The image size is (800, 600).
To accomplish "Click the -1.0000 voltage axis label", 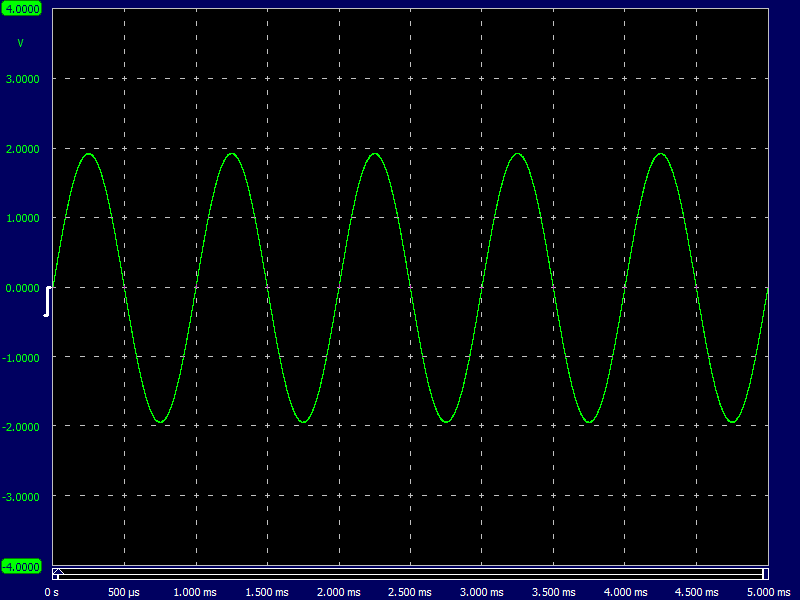I will click(21, 358).
